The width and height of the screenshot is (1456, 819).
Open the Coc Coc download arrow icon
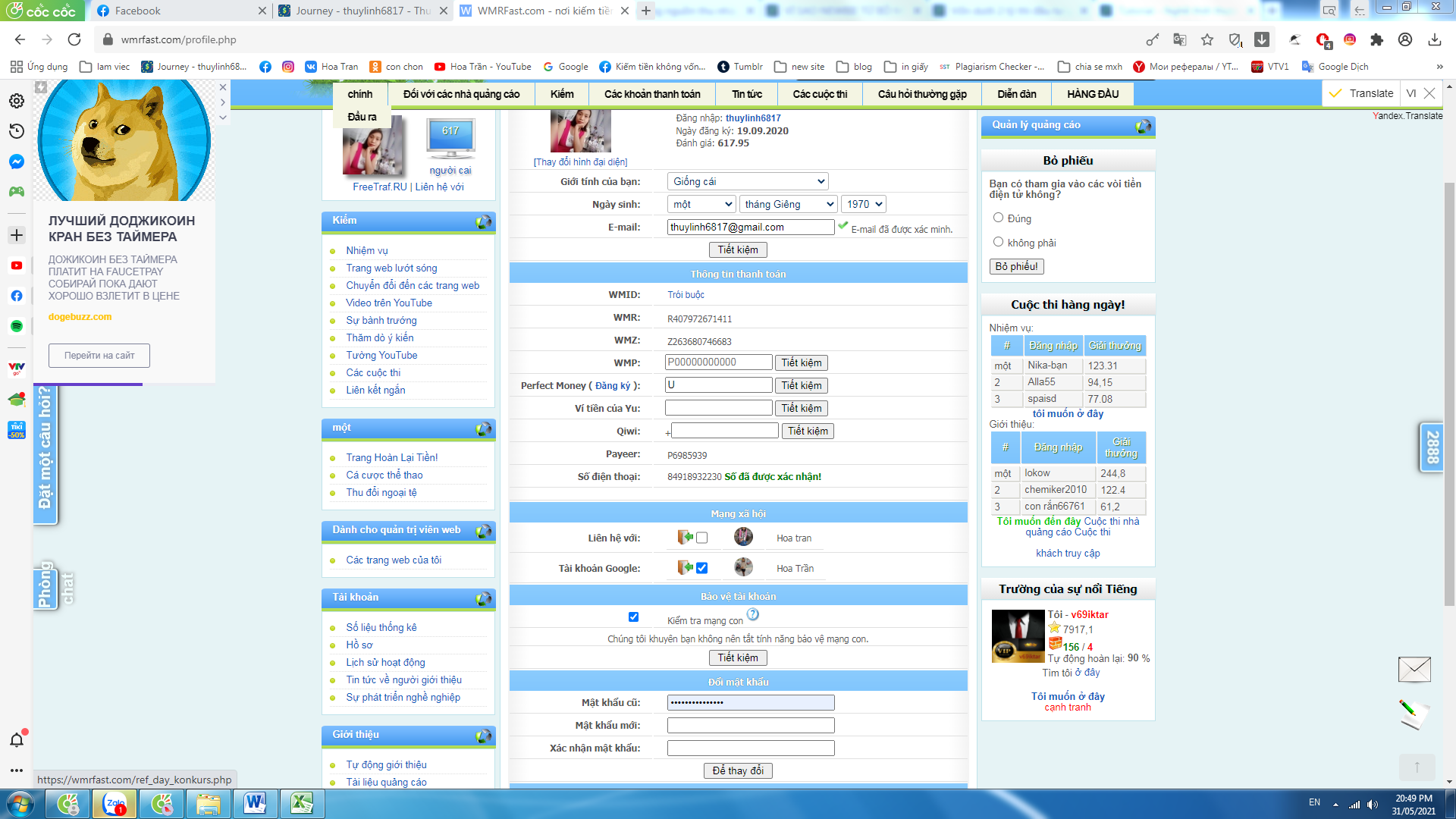(x=1262, y=39)
